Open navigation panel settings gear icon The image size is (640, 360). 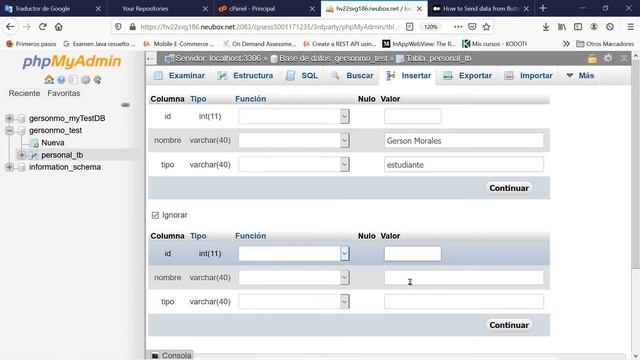[x=85, y=80]
